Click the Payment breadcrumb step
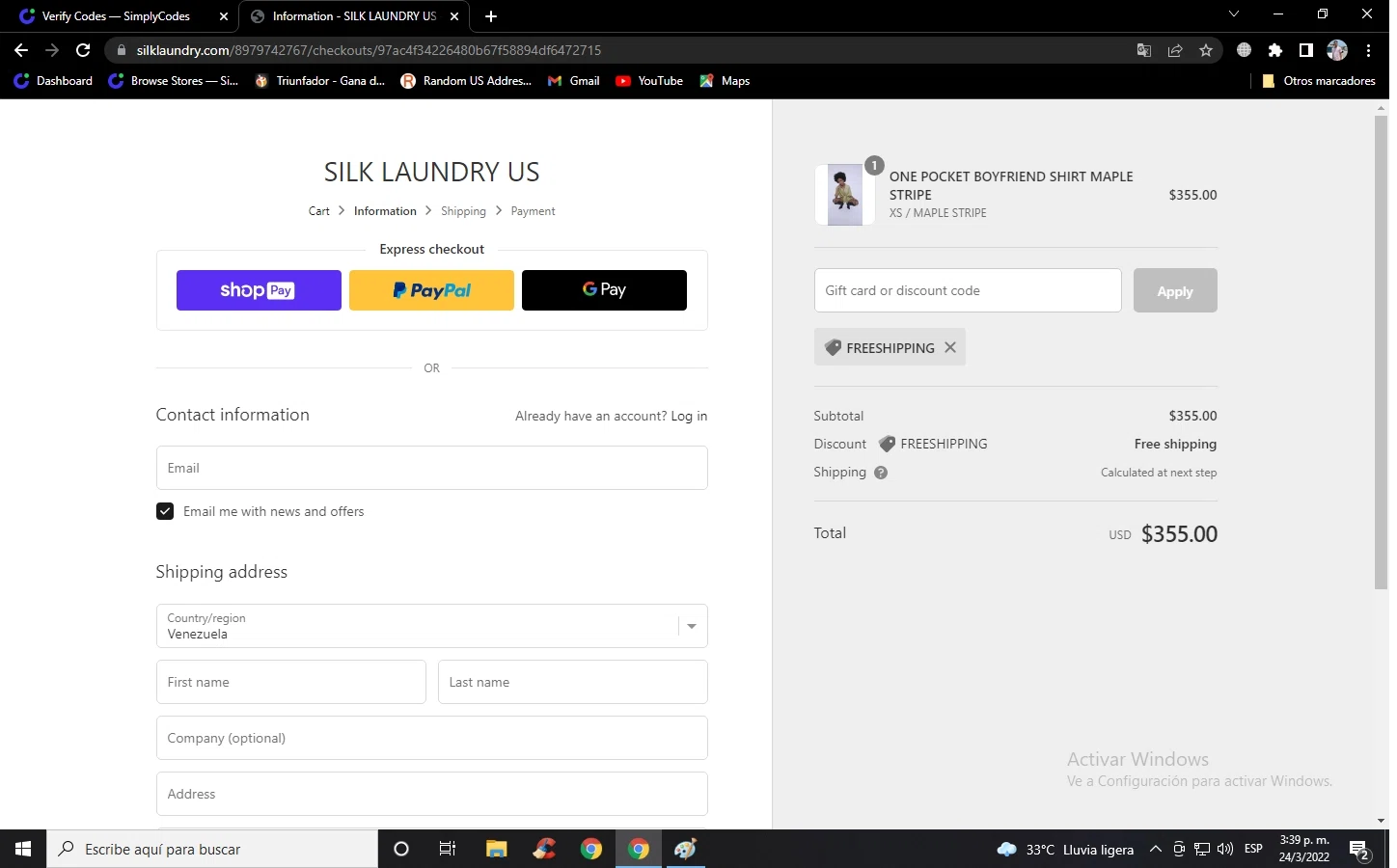The image size is (1397, 868). (533, 211)
